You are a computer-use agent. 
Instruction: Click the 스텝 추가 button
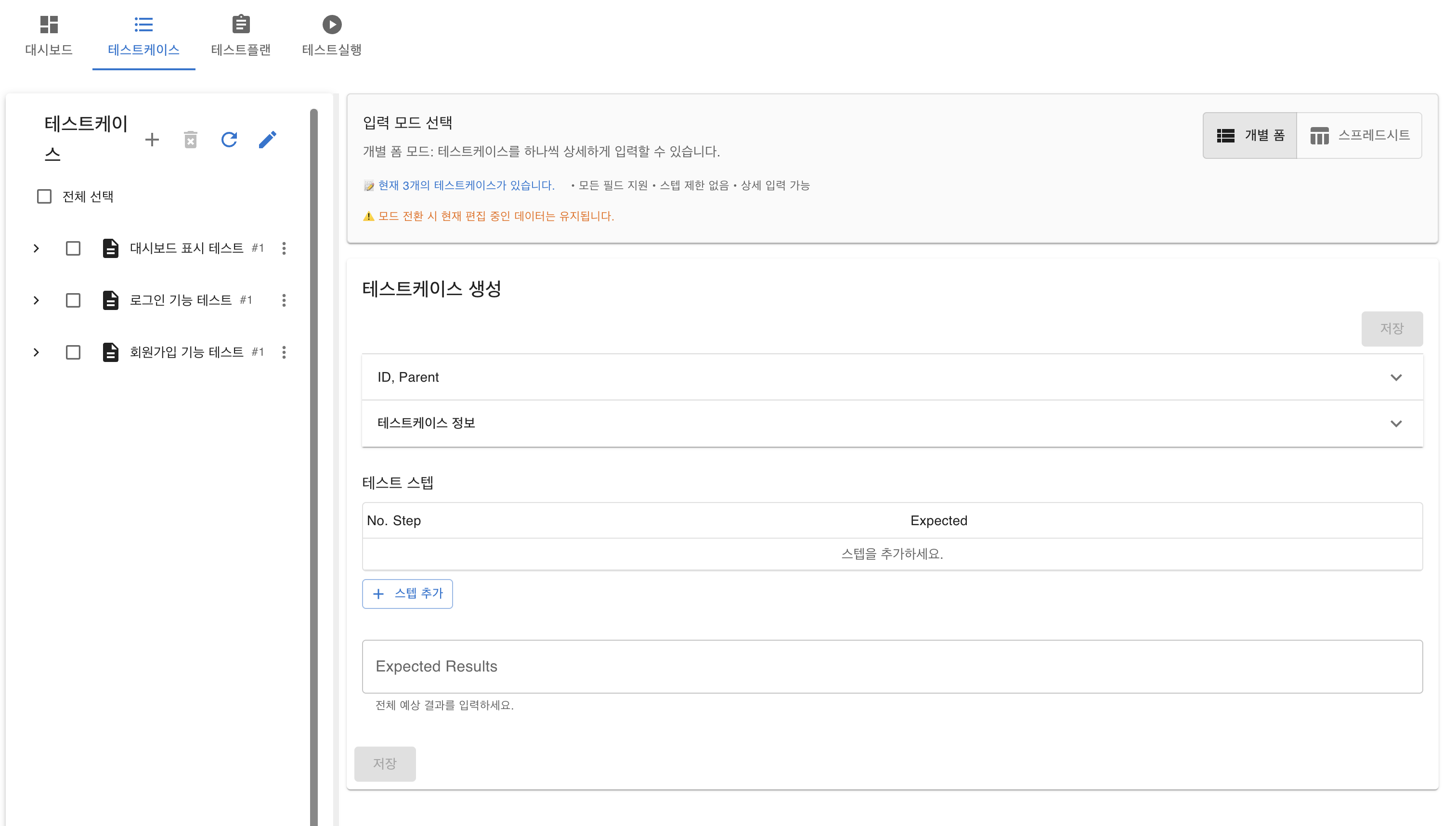click(x=407, y=594)
